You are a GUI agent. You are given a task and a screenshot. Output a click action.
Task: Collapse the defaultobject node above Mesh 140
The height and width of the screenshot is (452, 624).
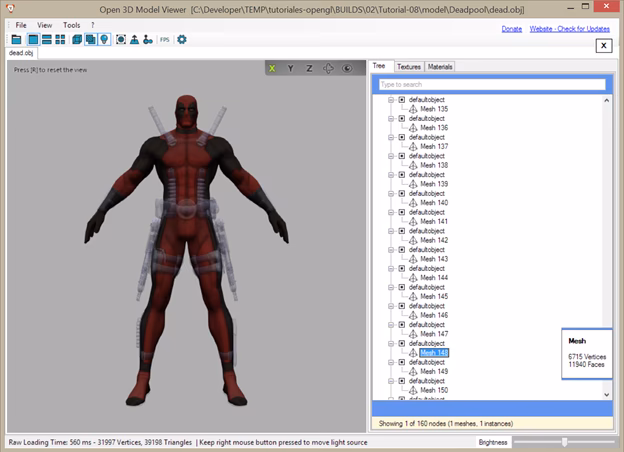[x=391, y=194]
